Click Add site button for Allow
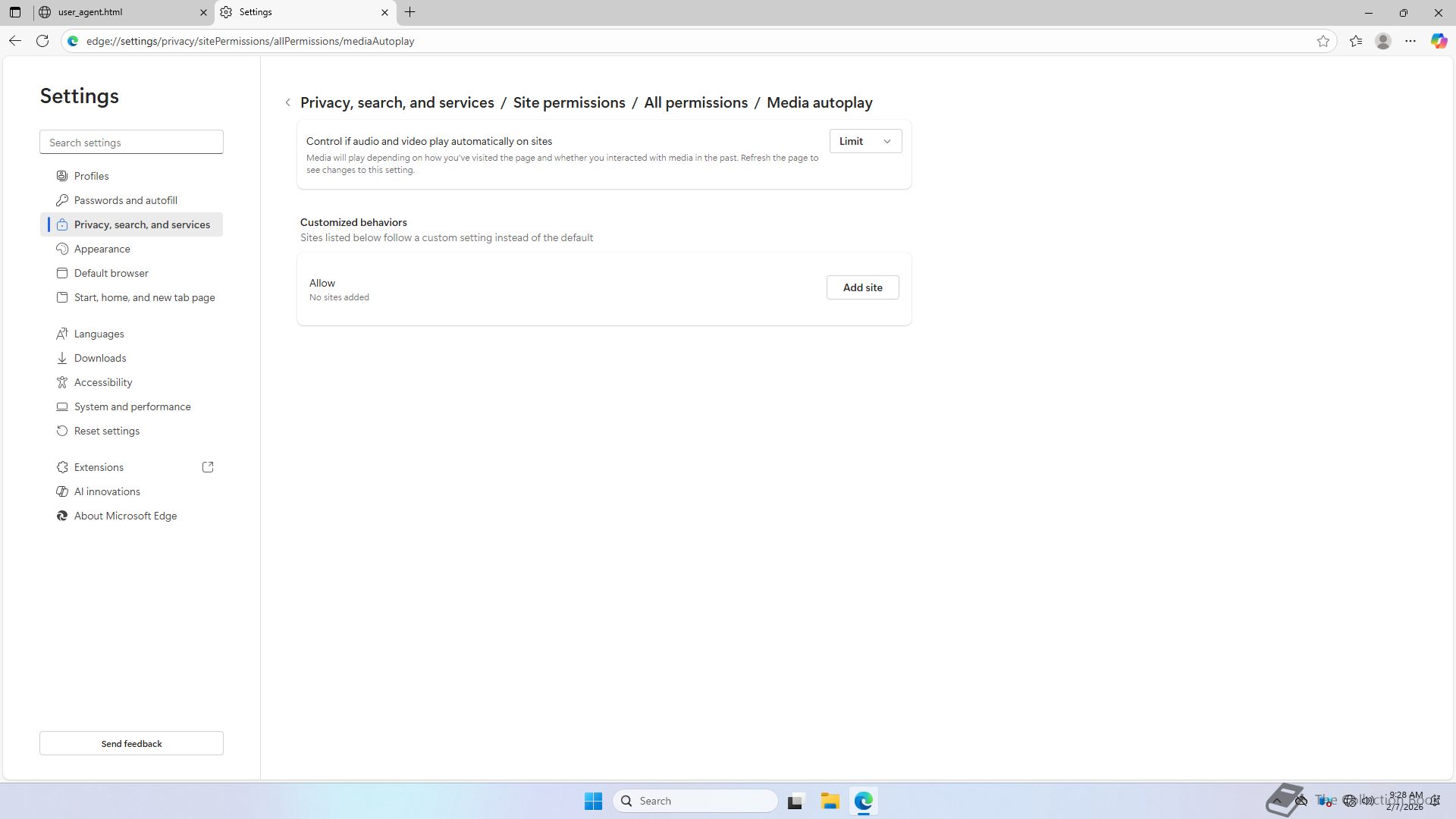1456x819 pixels. pyautogui.click(x=862, y=287)
